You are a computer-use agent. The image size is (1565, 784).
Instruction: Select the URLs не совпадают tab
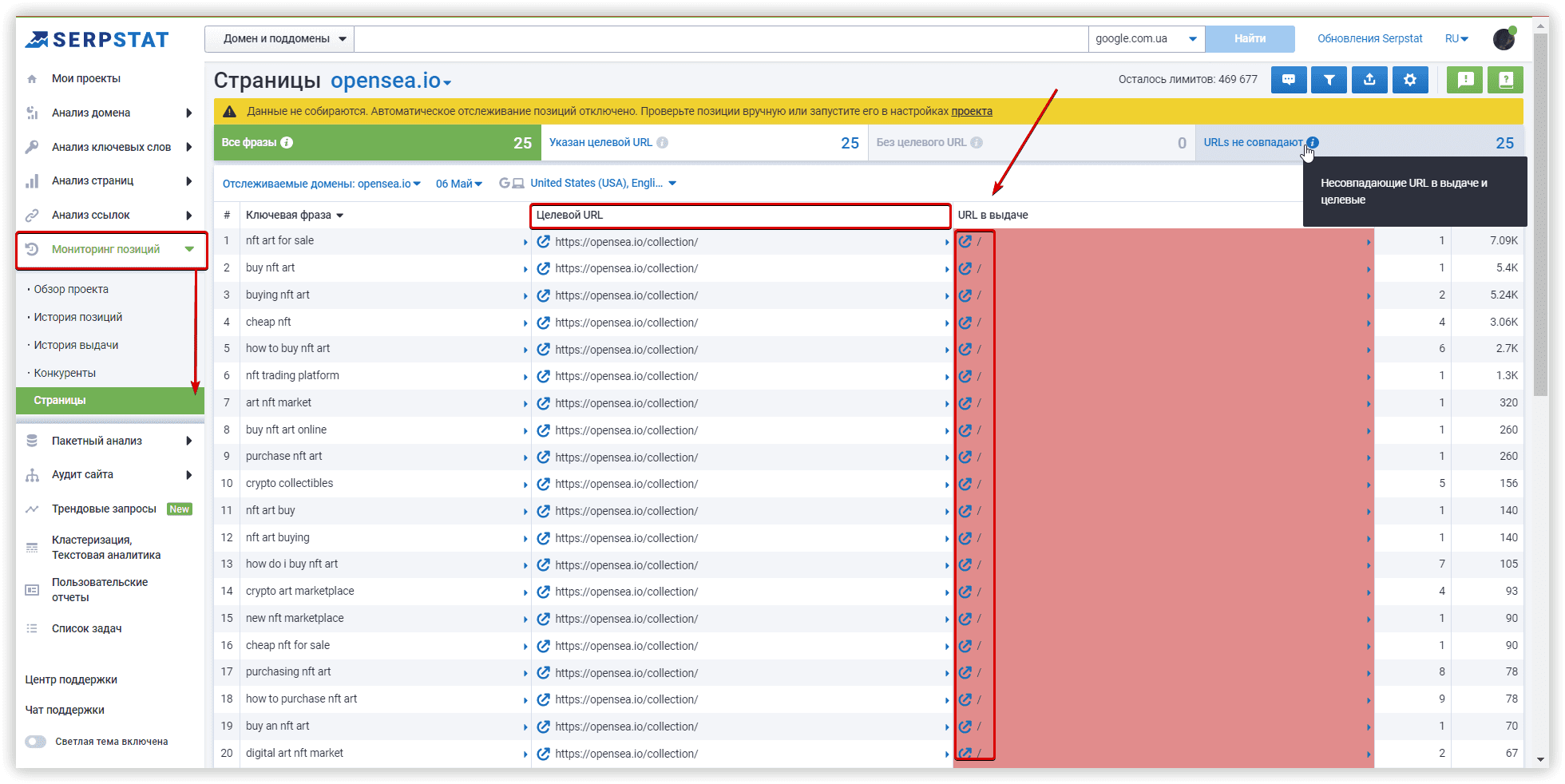coord(1359,142)
